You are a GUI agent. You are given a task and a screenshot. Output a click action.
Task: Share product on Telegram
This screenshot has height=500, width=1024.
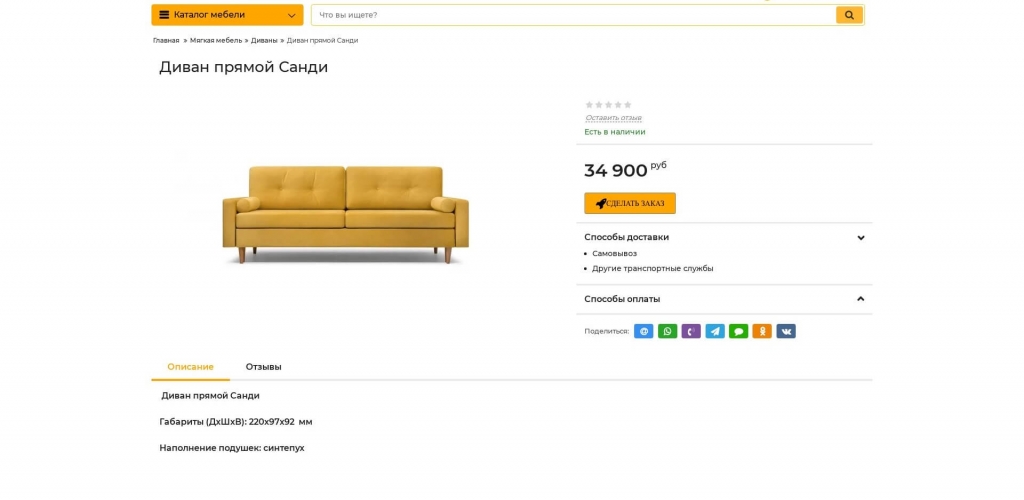(715, 331)
